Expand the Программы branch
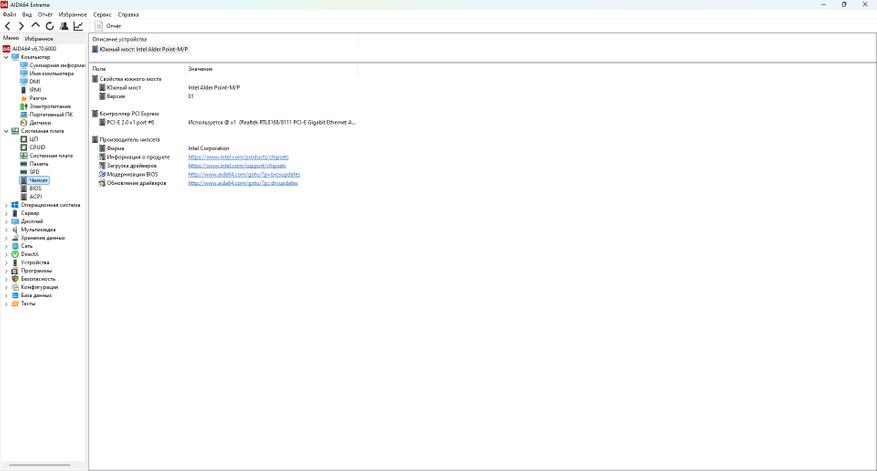Screen dimensions: 877x471 click(6, 270)
